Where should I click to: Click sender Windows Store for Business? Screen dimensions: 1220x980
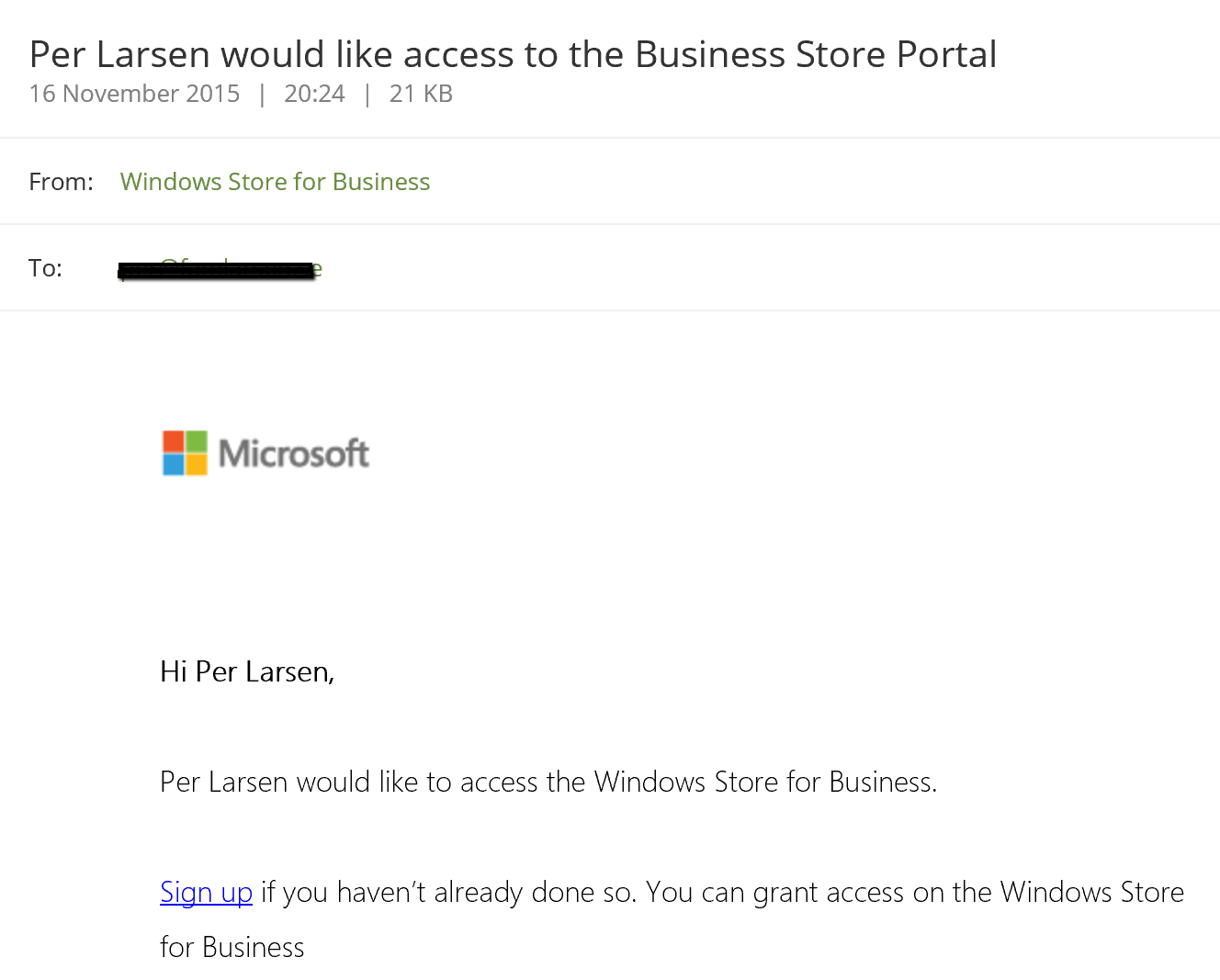pyautogui.click(x=275, y=182)
